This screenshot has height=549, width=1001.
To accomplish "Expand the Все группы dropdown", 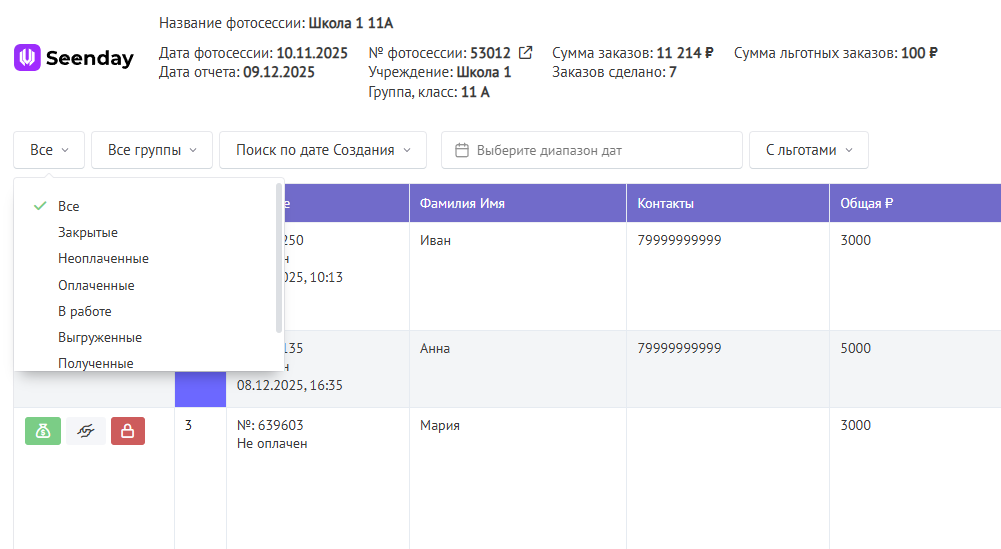I will [x=152, y=150].
